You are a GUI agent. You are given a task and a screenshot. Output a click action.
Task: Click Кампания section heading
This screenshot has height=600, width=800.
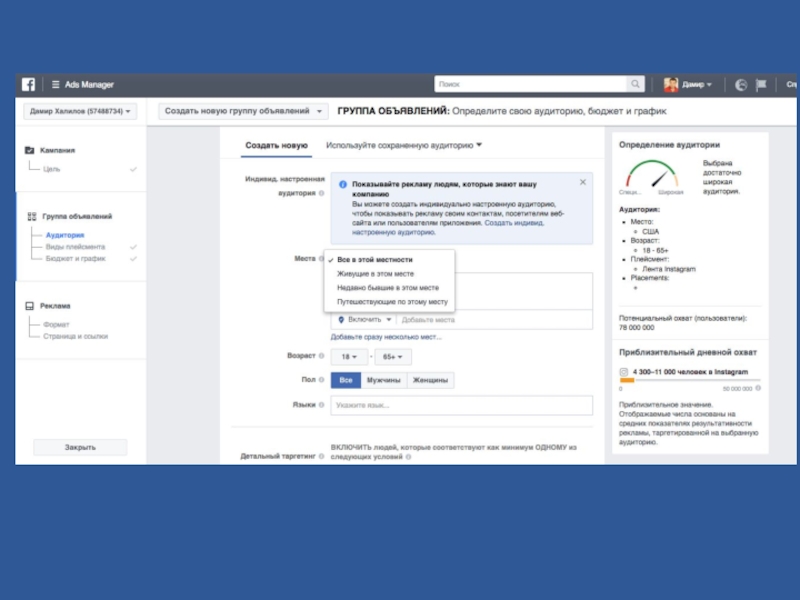[58, 150]
